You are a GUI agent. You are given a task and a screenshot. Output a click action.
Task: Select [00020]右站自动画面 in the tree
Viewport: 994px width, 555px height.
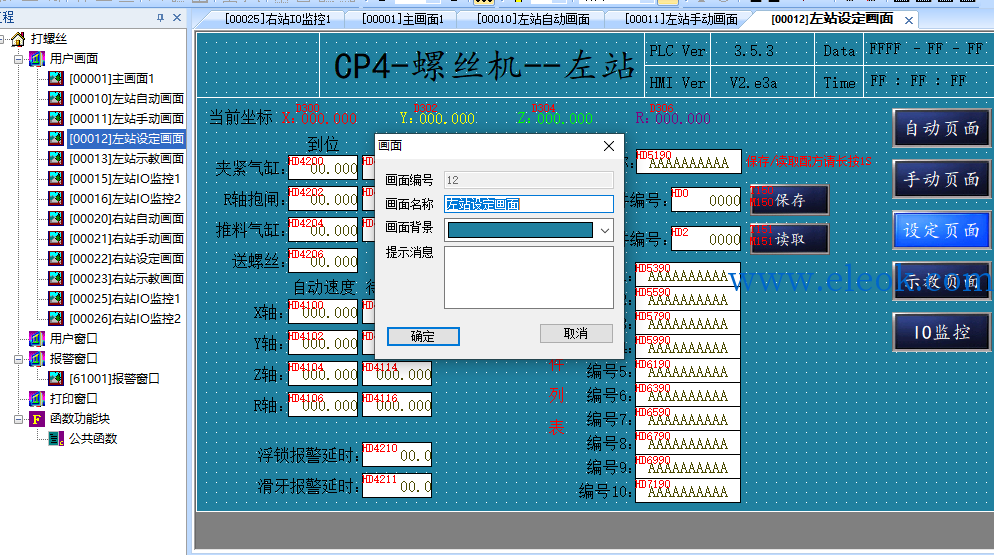click(x=126, y=219)
